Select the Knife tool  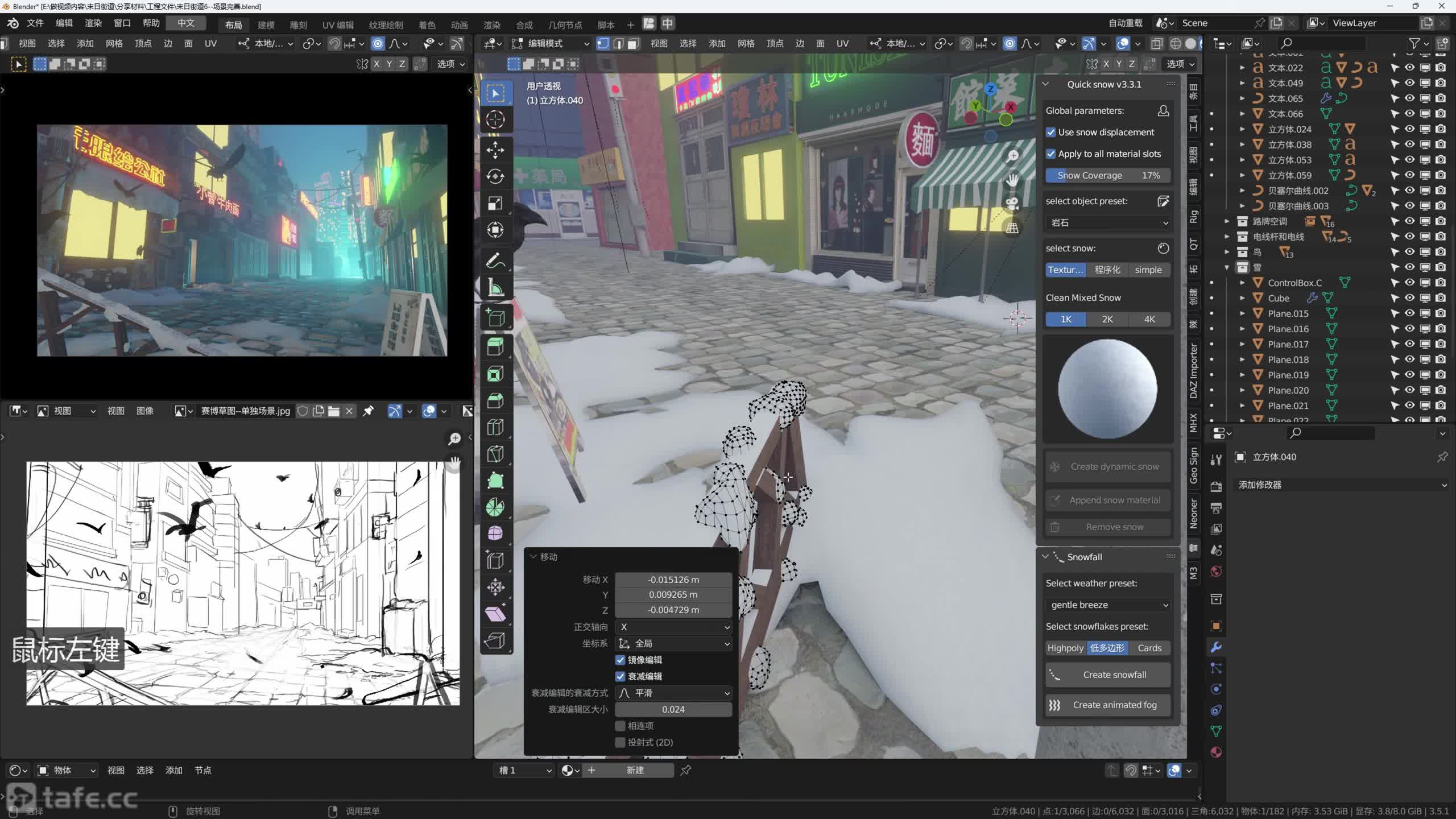tap(495, 454)
